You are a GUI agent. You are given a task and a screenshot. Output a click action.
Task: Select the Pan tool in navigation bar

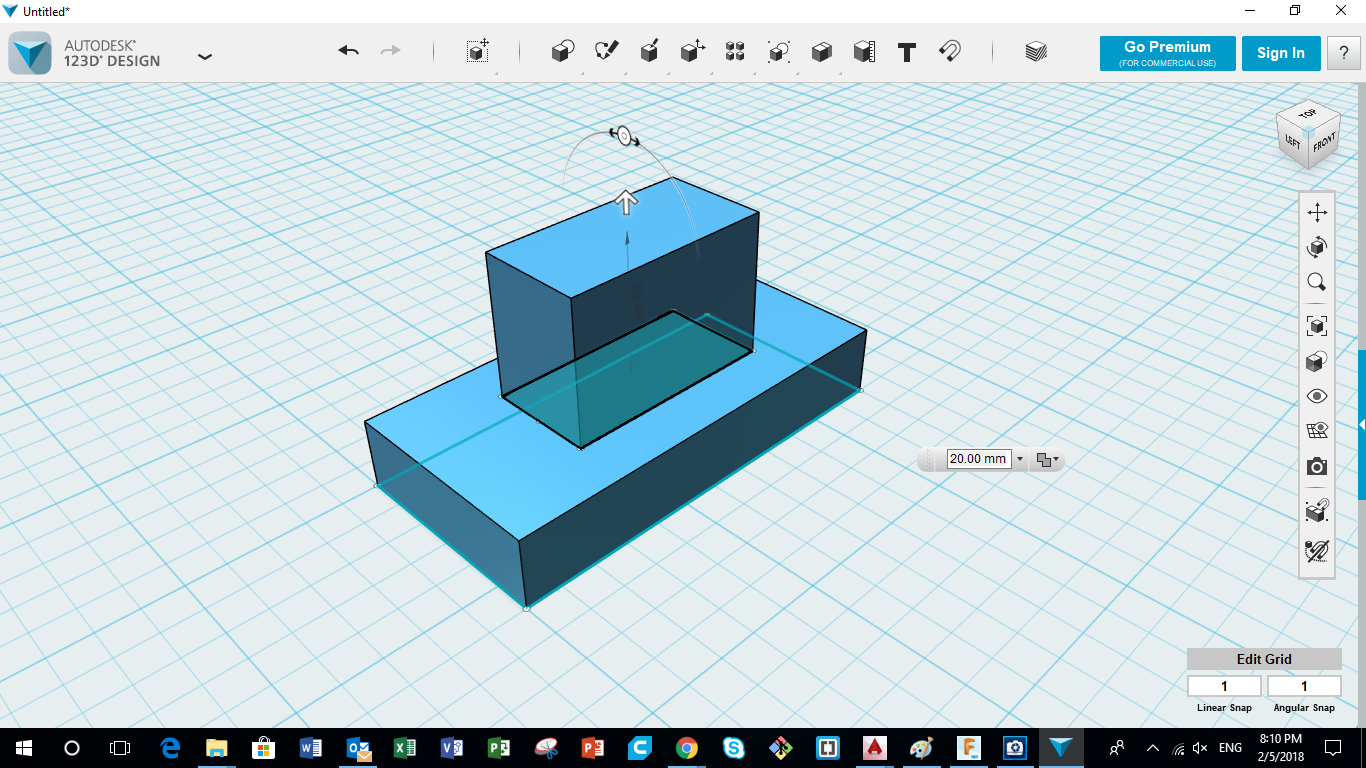[1317, 212]
